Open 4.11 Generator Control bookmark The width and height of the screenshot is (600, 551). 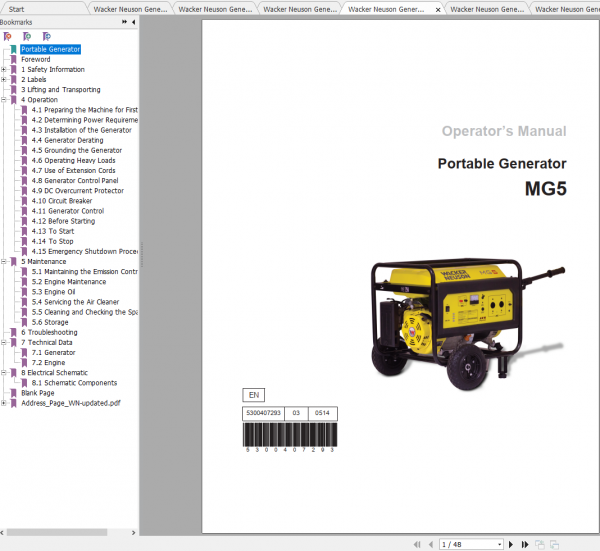(x=68, y=211)
